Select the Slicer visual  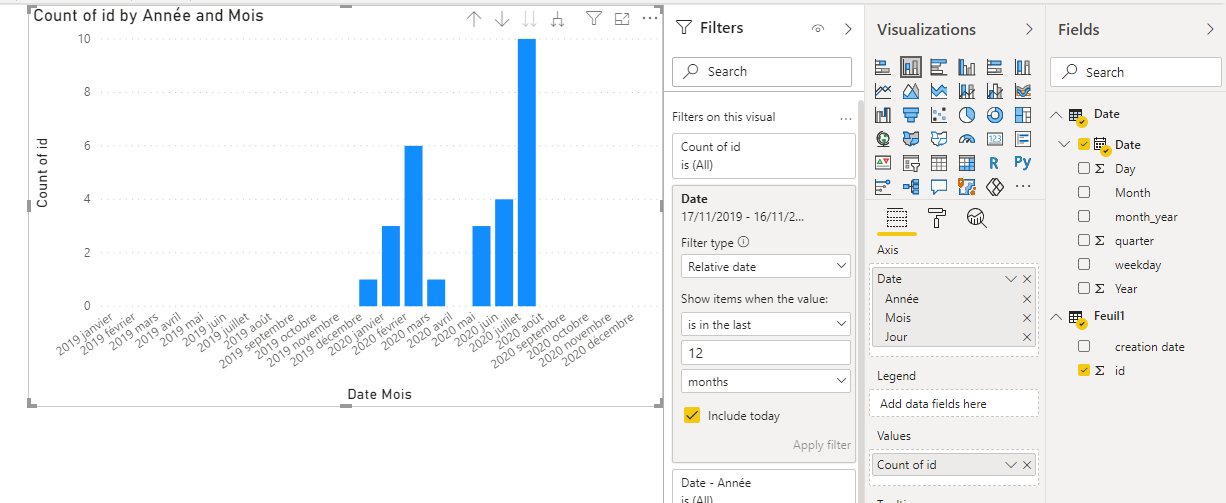tap(911, 163)
